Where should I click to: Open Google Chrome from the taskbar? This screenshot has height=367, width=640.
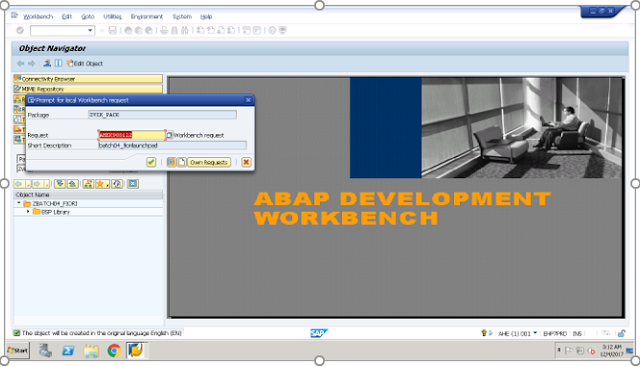(114, 350)
